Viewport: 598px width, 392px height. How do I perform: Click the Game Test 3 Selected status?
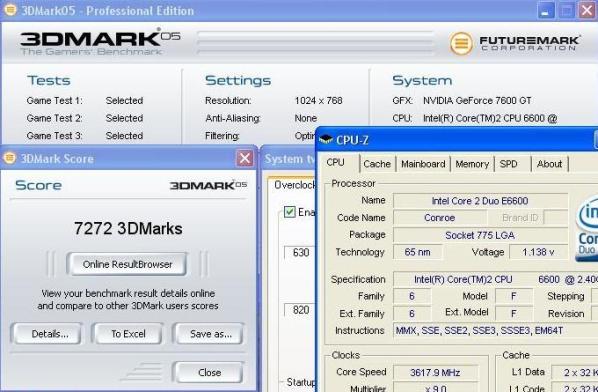[x=124, y=136]
